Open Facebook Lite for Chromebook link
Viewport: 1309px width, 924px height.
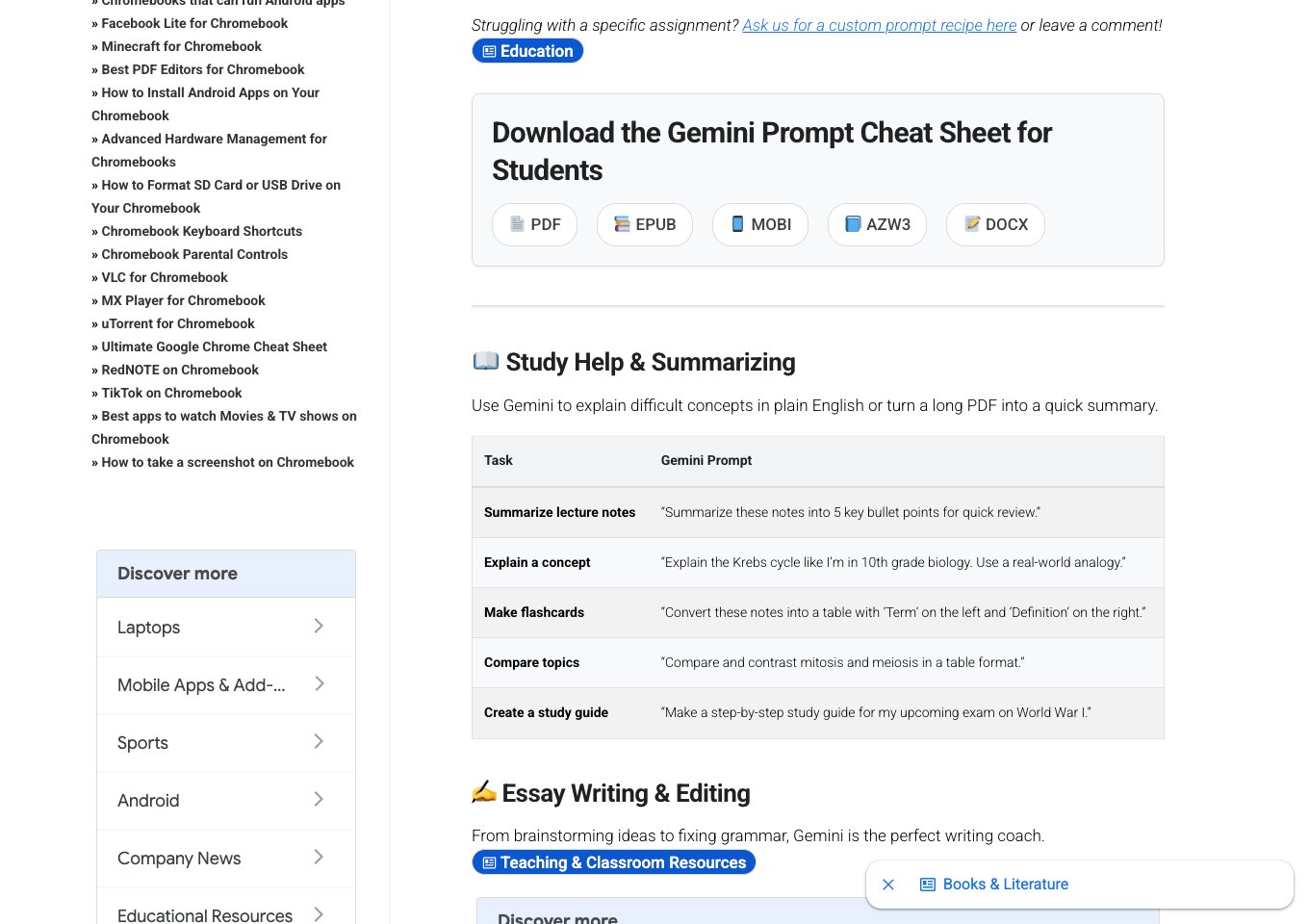(x=194, y=23)
